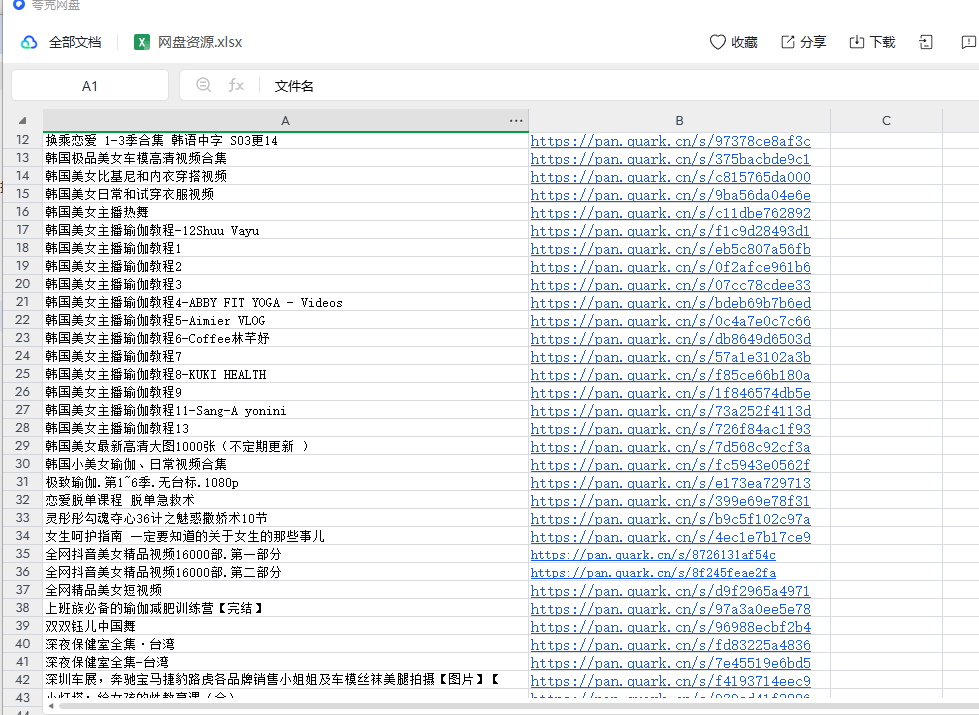Open the column A three-dot menu
The height and width of the screenshot is (715, 979).
(516, 120)
